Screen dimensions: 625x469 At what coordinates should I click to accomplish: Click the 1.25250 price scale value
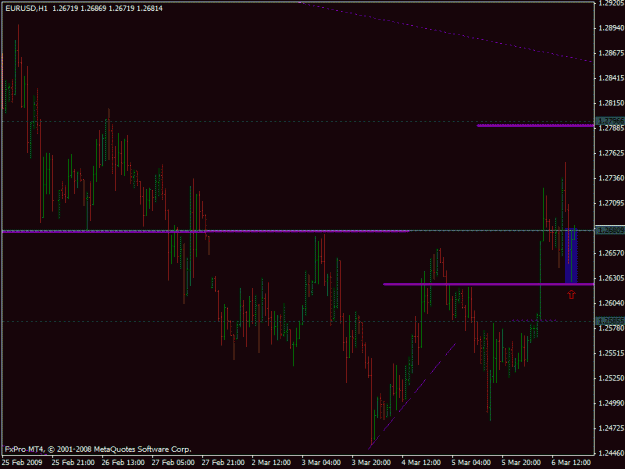(x=611, y=378)
